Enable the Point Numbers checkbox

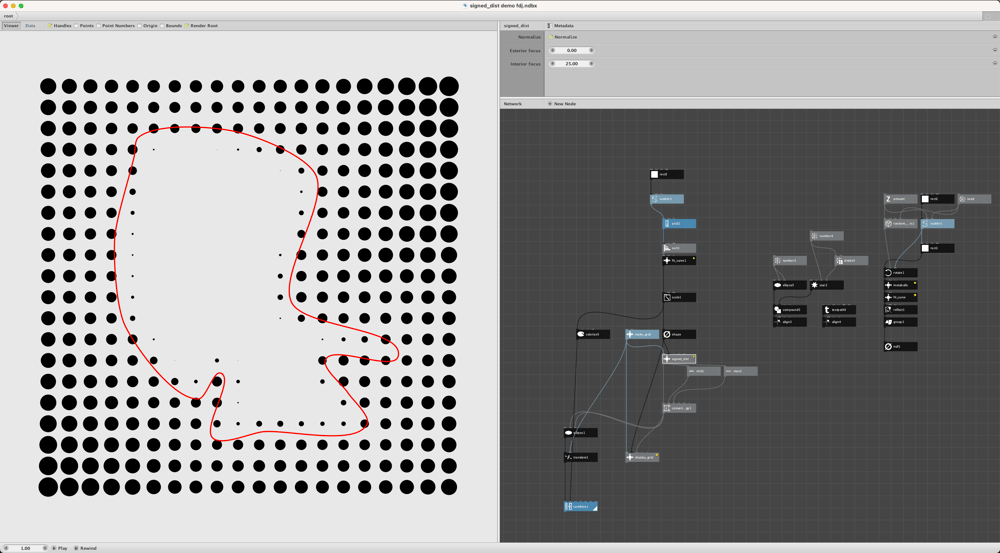[x=98, y=26]
